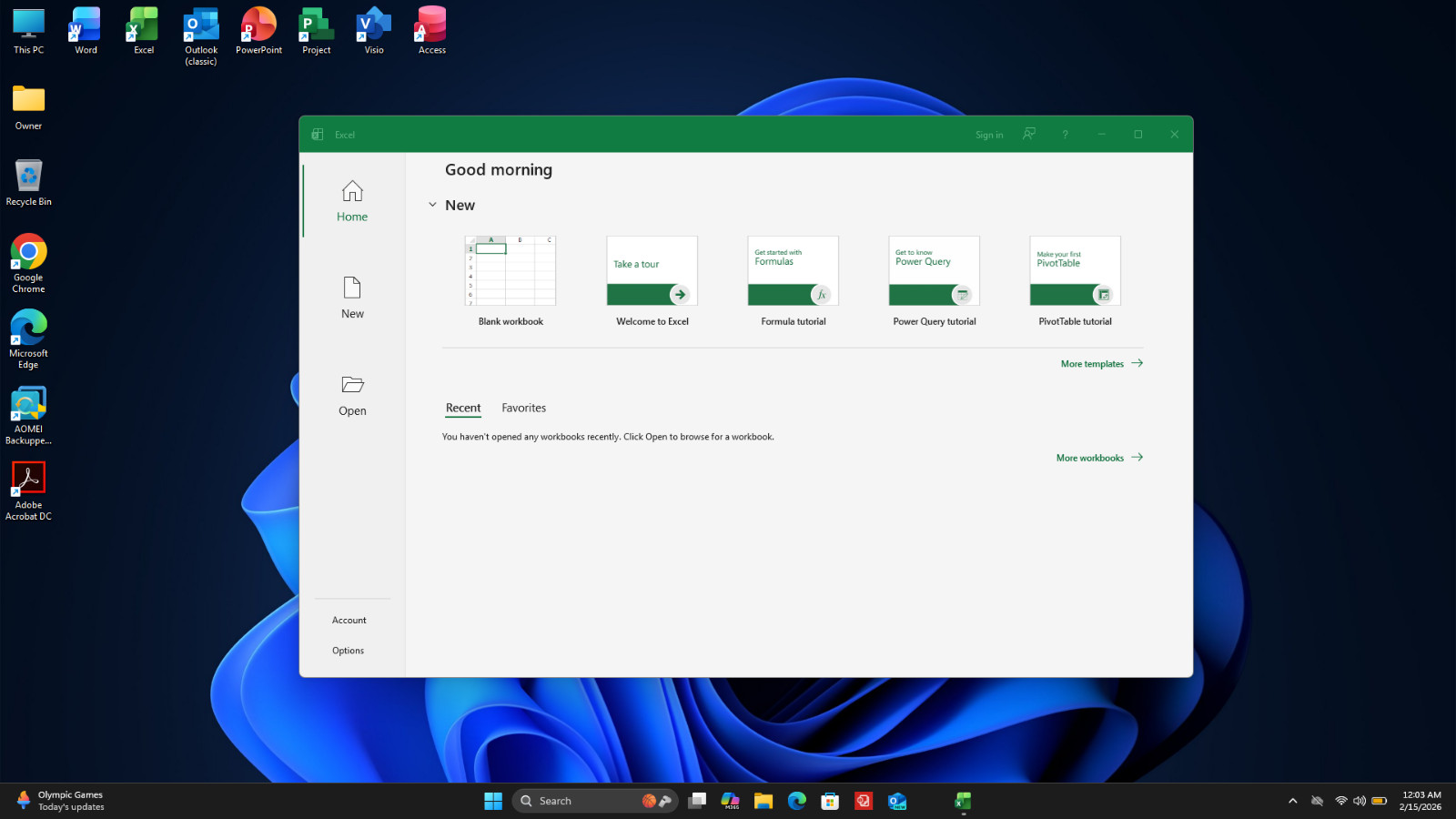Open the Help question mark icon
The height and width of the screenshot is (819, 1456).
[x=1065, y=134]
